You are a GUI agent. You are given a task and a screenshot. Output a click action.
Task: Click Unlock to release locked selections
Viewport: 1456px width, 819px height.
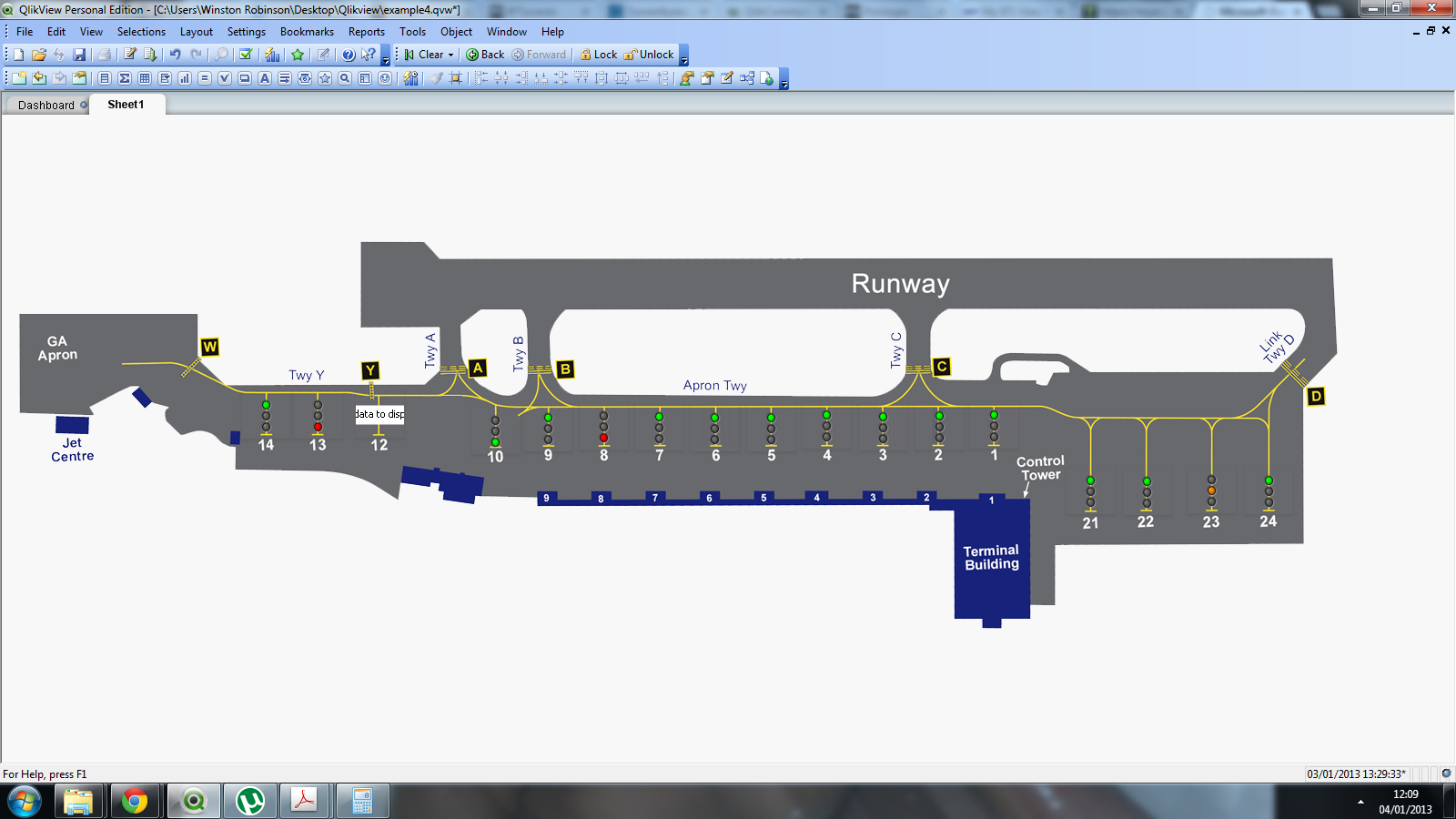(x=649, y=55)
